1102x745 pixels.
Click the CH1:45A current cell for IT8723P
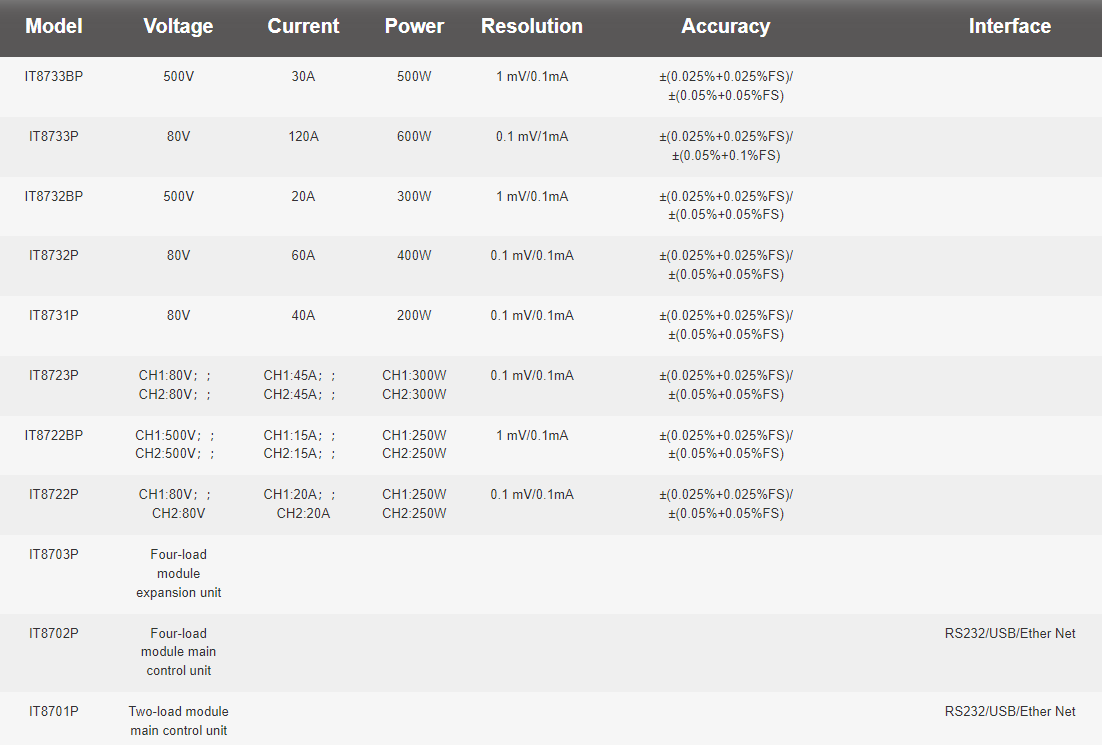299,384
